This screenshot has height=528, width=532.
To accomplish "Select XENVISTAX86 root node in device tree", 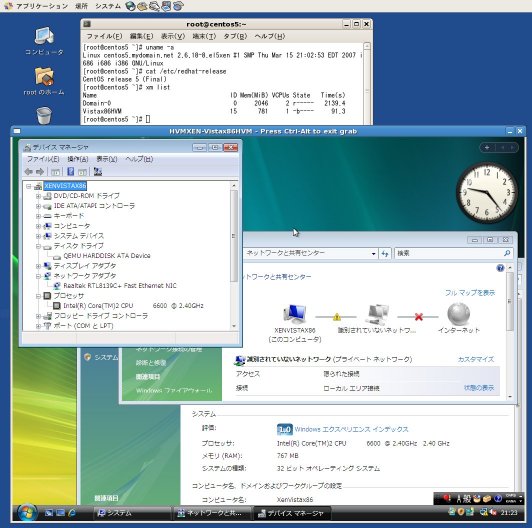I will pyautogui.click(x=65, y=186).
